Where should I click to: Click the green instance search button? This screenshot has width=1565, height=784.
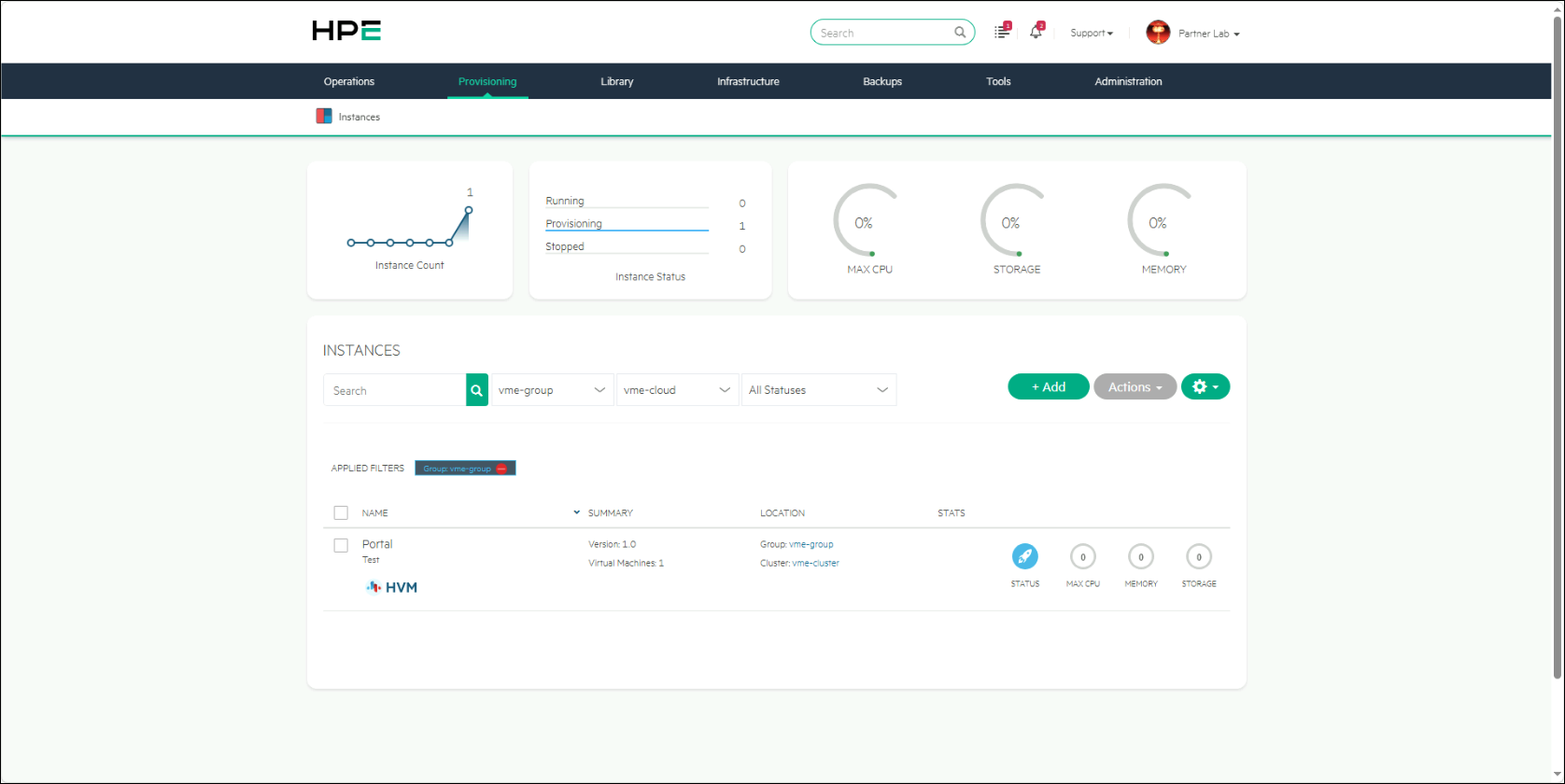coord(477,390)
